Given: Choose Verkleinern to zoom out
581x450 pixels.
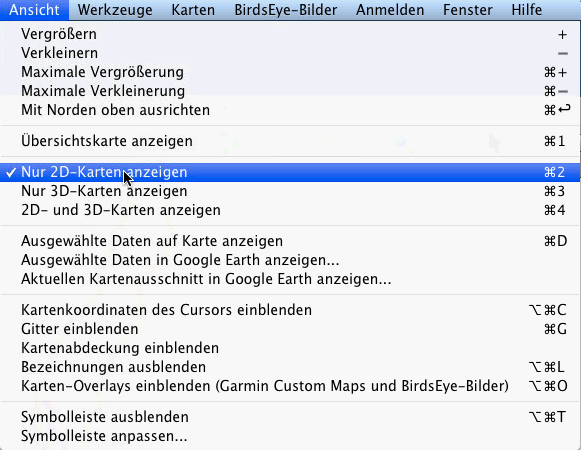Looking at the screenshot, I should (290, 53).
